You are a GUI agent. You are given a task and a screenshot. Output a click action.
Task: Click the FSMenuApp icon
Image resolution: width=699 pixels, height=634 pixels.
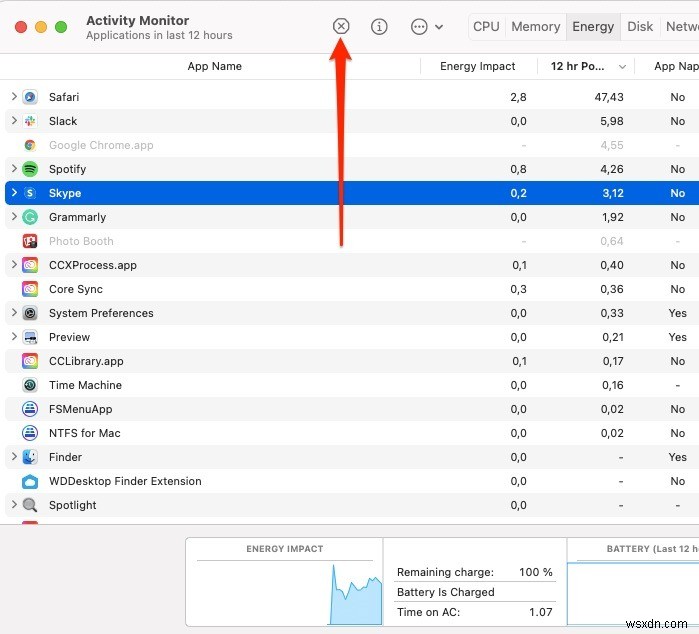tap(30, 409)
